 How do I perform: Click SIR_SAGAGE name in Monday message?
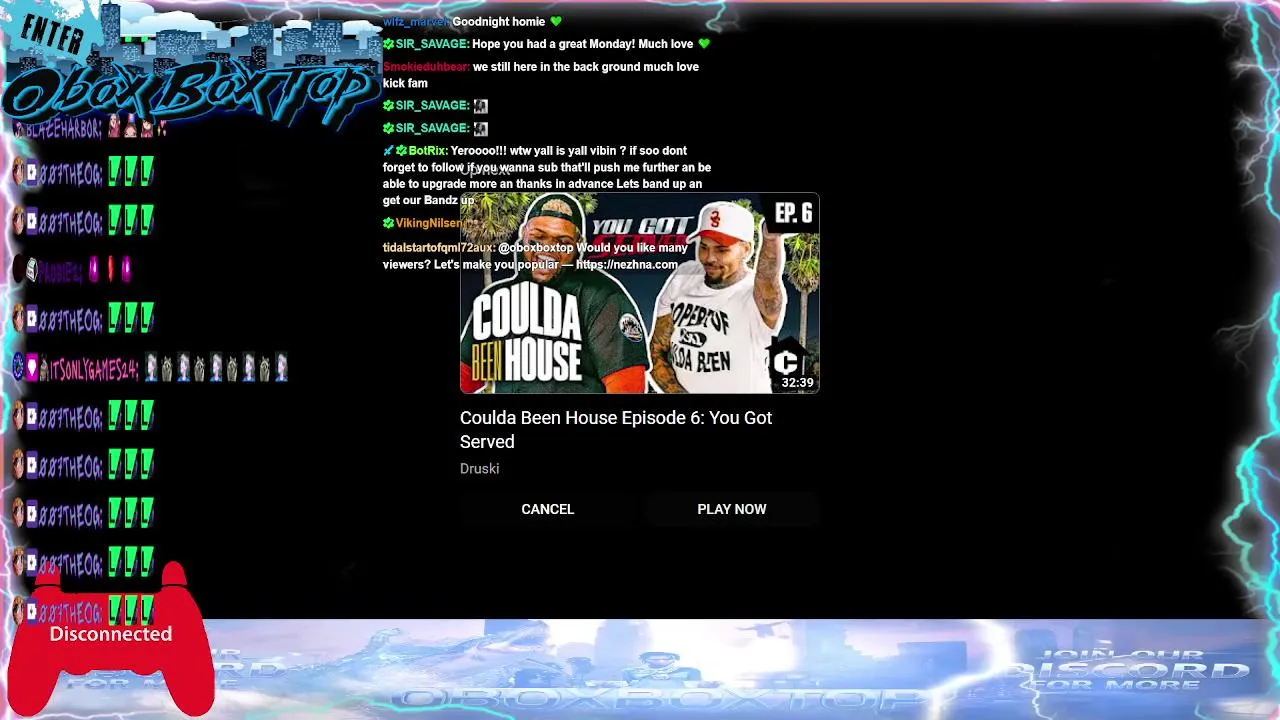point(432,44)
